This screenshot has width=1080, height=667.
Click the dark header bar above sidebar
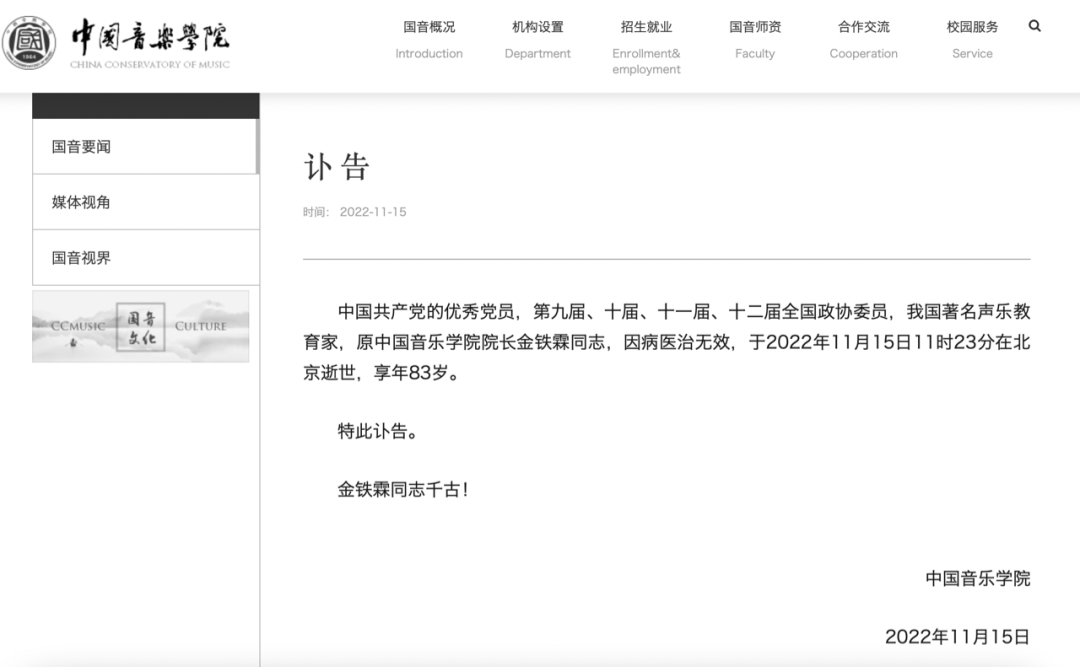click(x=145, y=104)
